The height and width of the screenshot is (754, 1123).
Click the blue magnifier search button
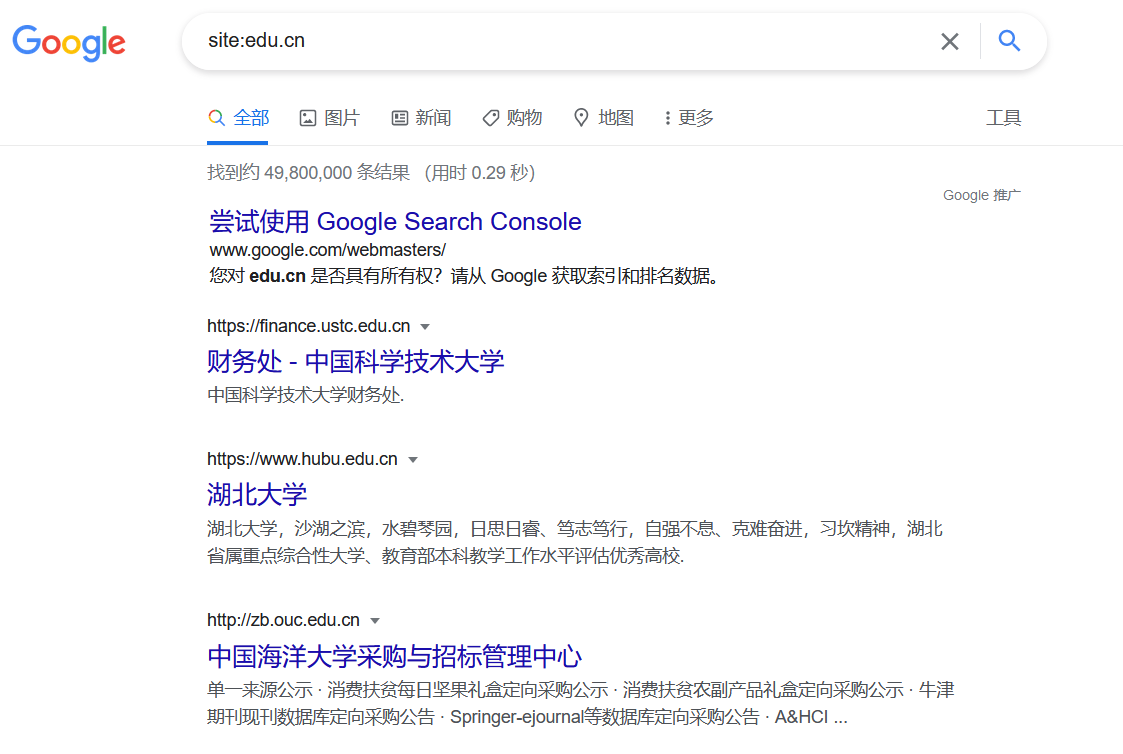tap(1009, 41)
